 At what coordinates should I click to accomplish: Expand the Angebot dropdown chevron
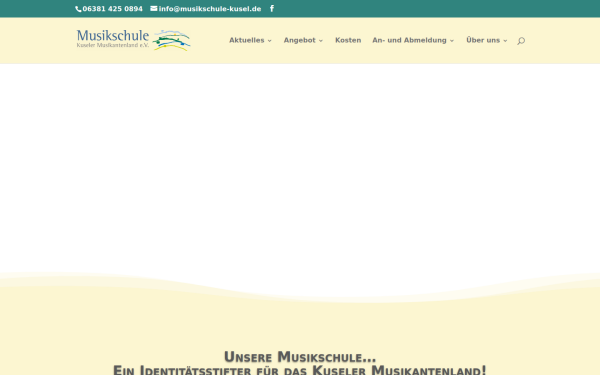321,41
